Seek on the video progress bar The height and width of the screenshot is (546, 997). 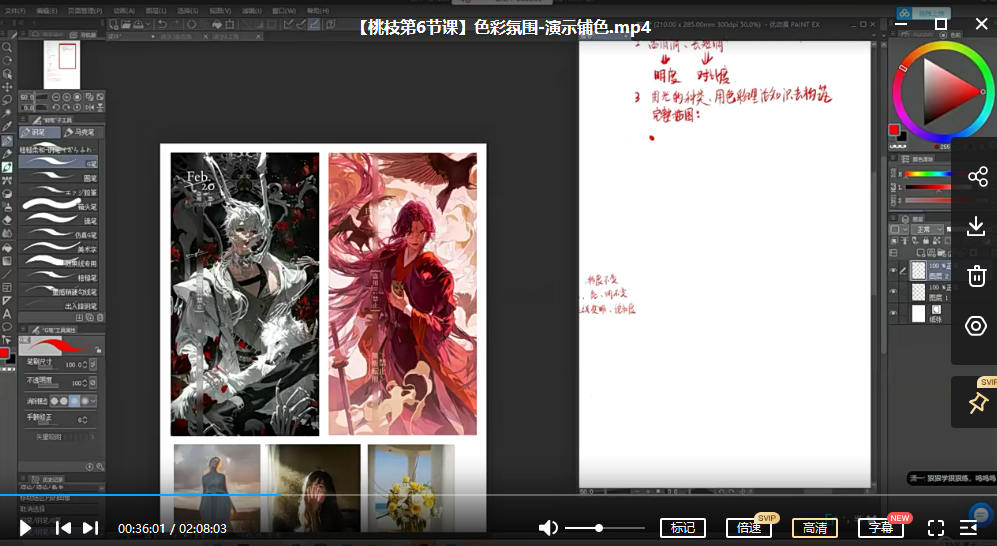[400, 495]
